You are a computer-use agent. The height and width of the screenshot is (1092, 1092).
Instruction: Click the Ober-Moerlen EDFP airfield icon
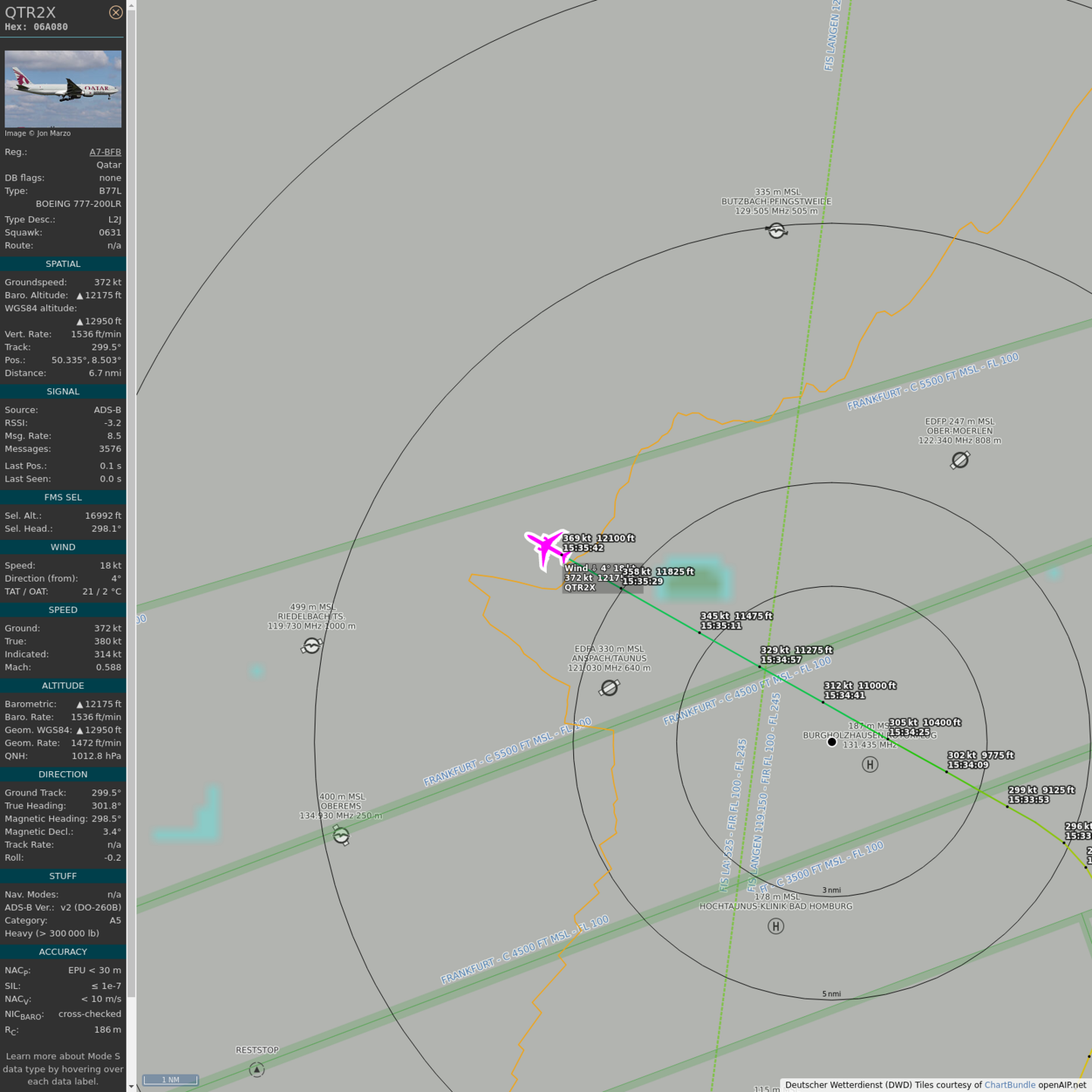(x=960, y=460)
